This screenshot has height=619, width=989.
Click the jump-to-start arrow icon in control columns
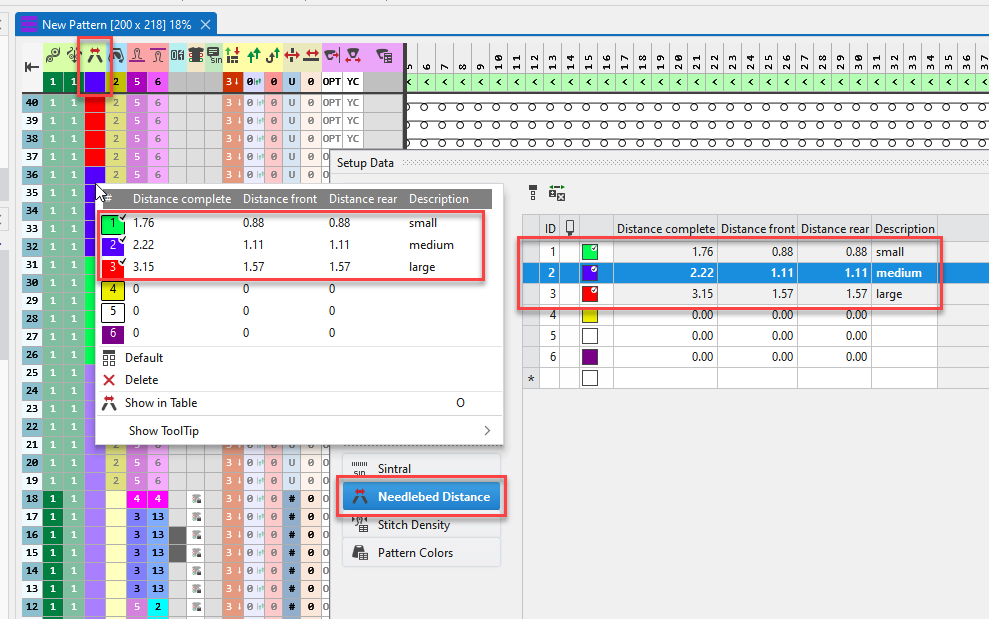coord(31,67)
